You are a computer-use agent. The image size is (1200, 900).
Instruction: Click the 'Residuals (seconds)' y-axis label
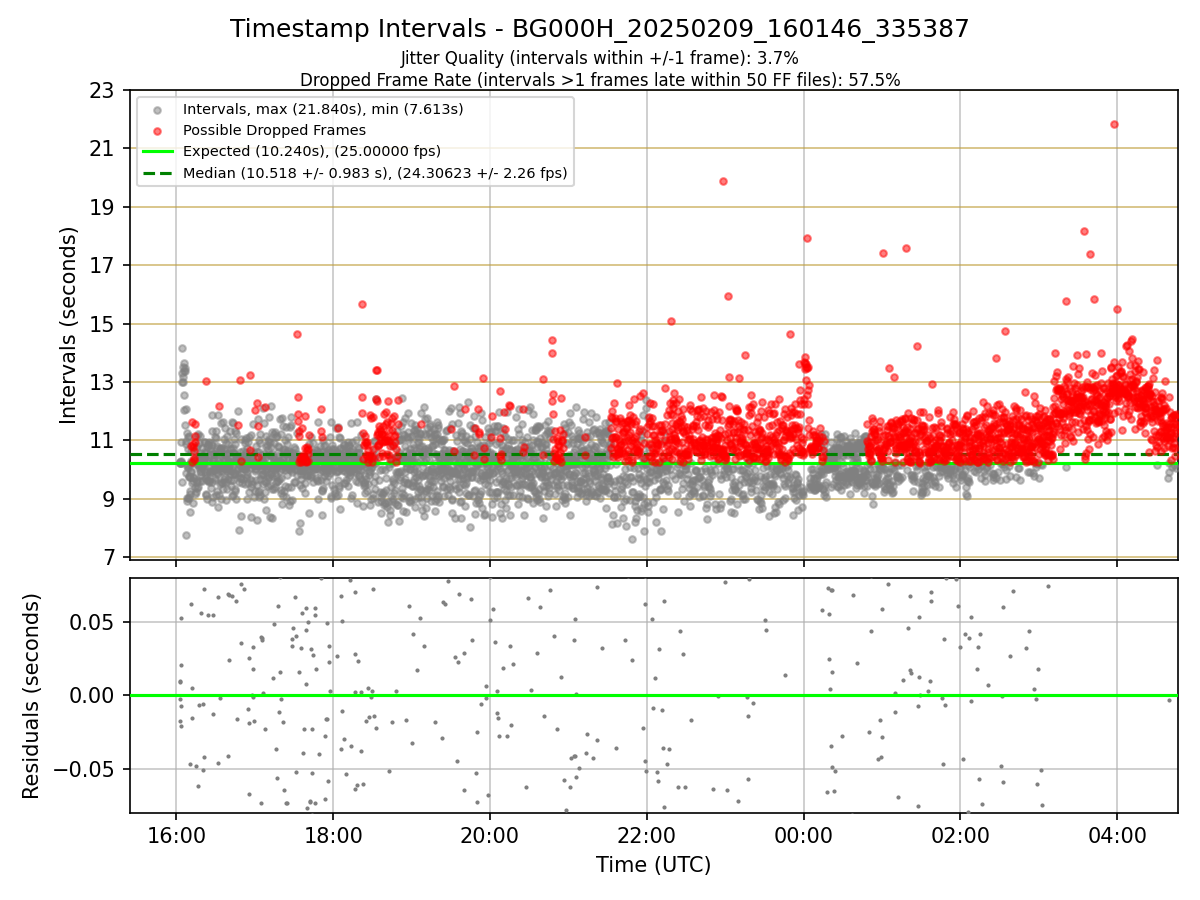point(31,696)
